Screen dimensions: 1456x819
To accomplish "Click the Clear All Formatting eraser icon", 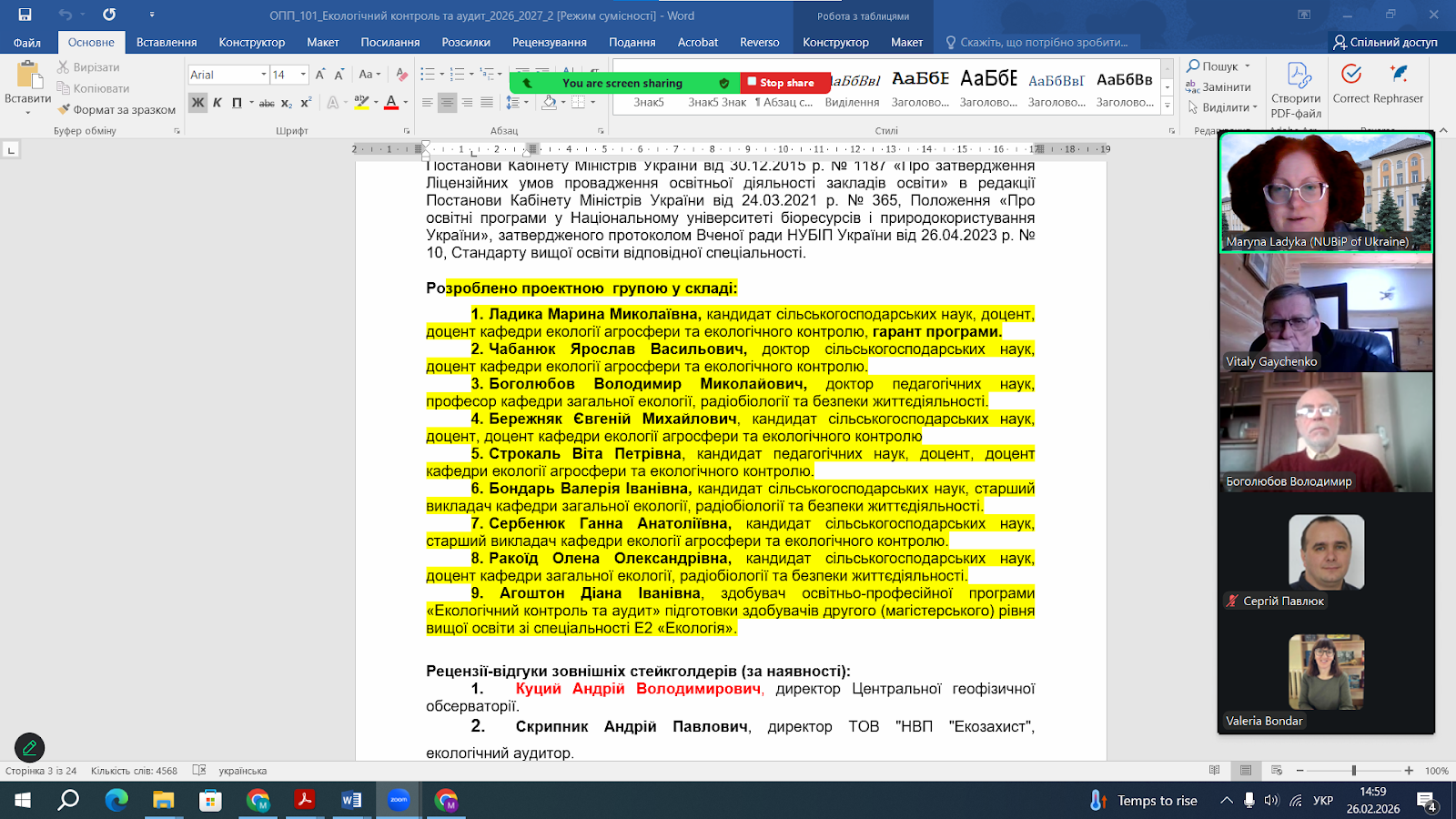I will [x=401, y=75].
